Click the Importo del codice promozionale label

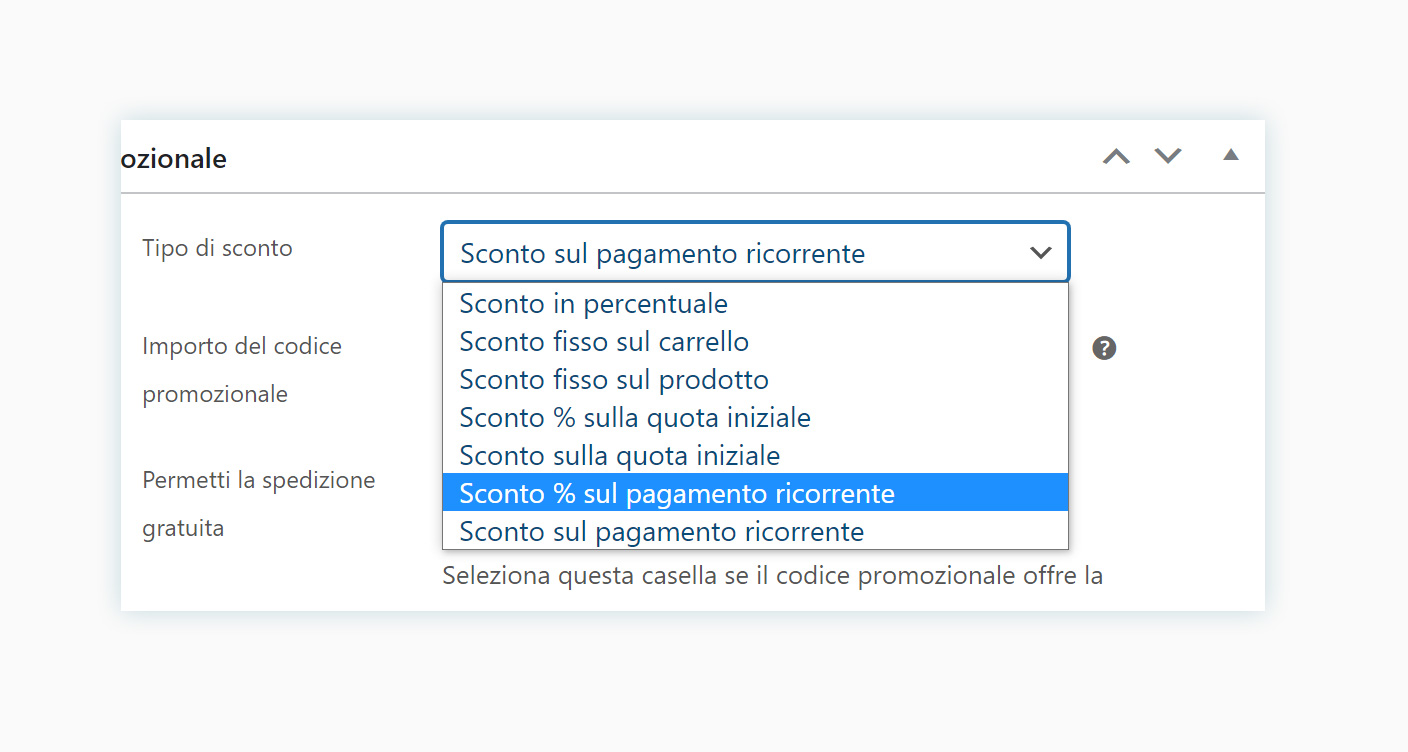(242, 370)
